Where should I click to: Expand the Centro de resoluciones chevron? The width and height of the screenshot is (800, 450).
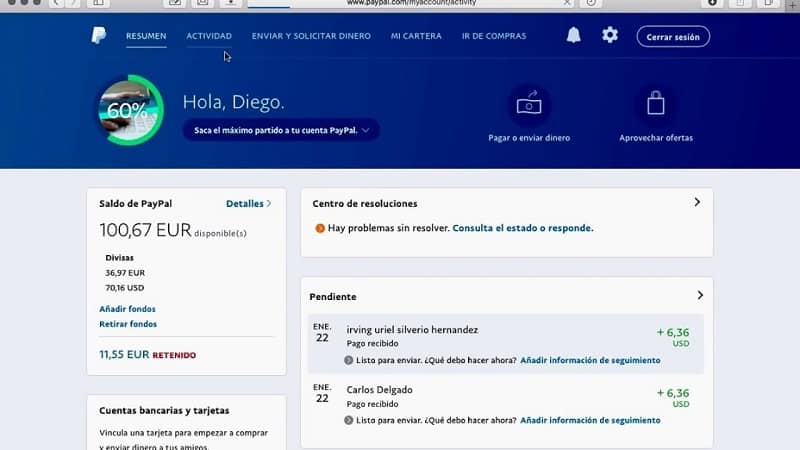pos(697,203)
